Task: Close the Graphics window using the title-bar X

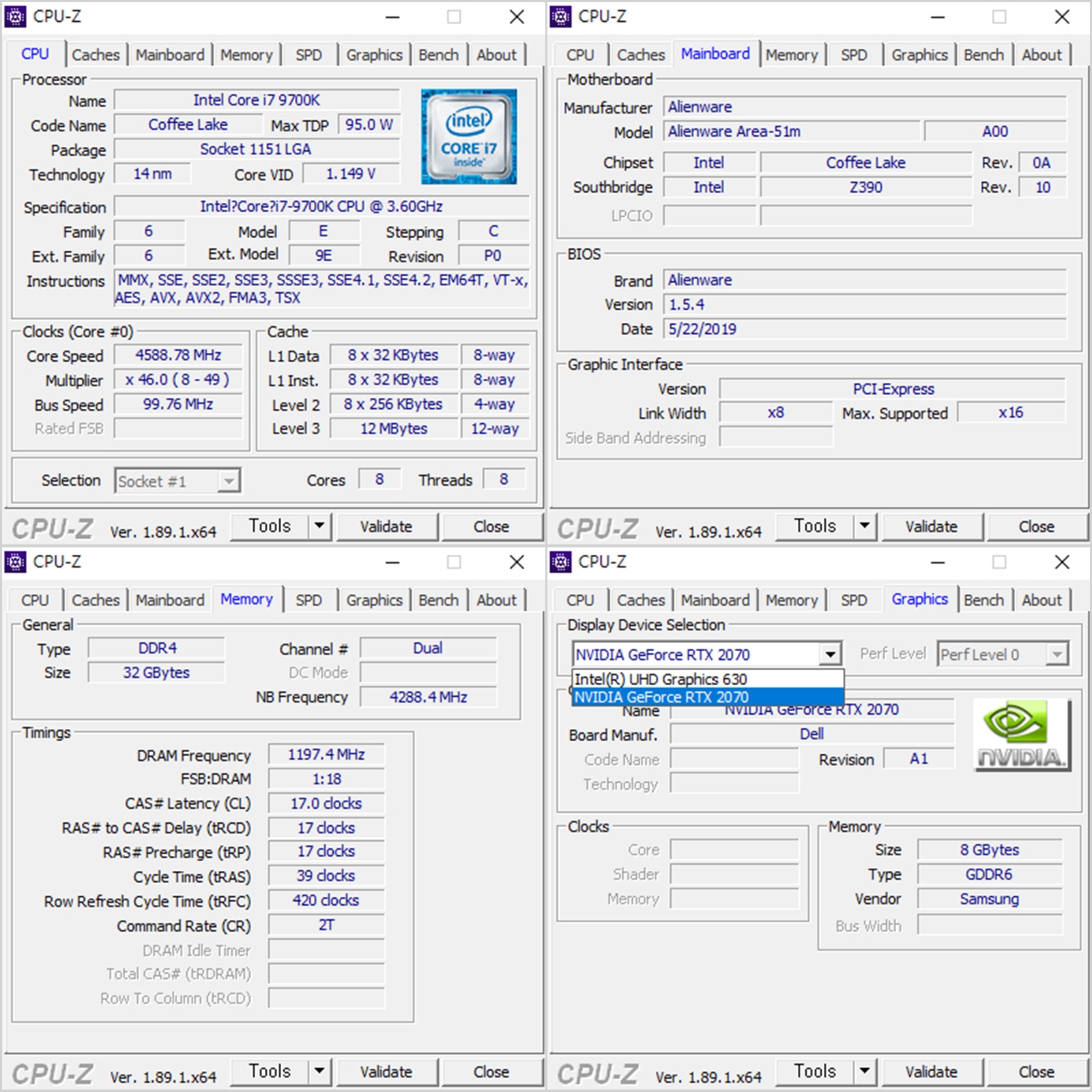Action: [x=1062, y=562]
